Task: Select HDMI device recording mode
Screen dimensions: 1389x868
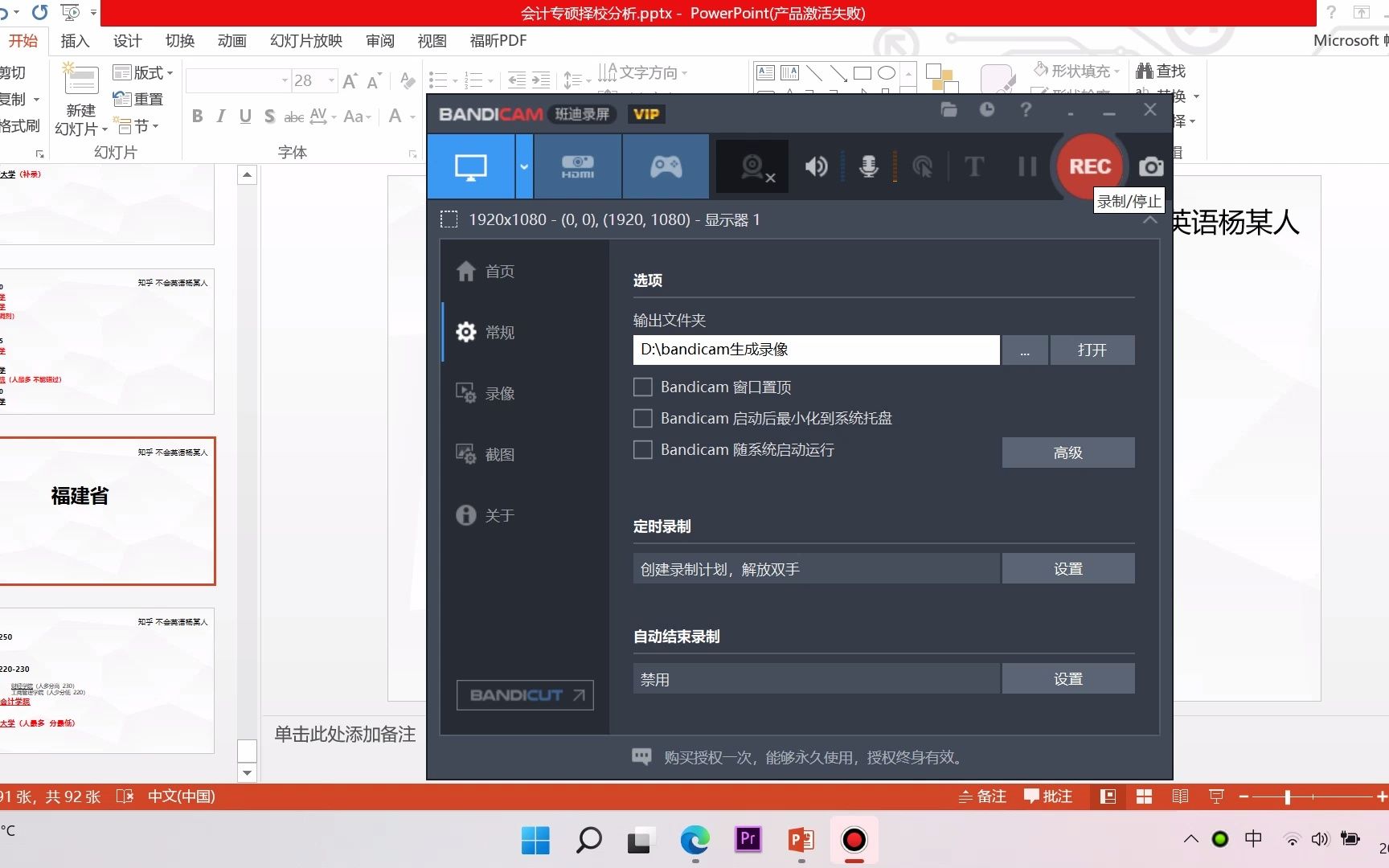Action: (578, 166)
